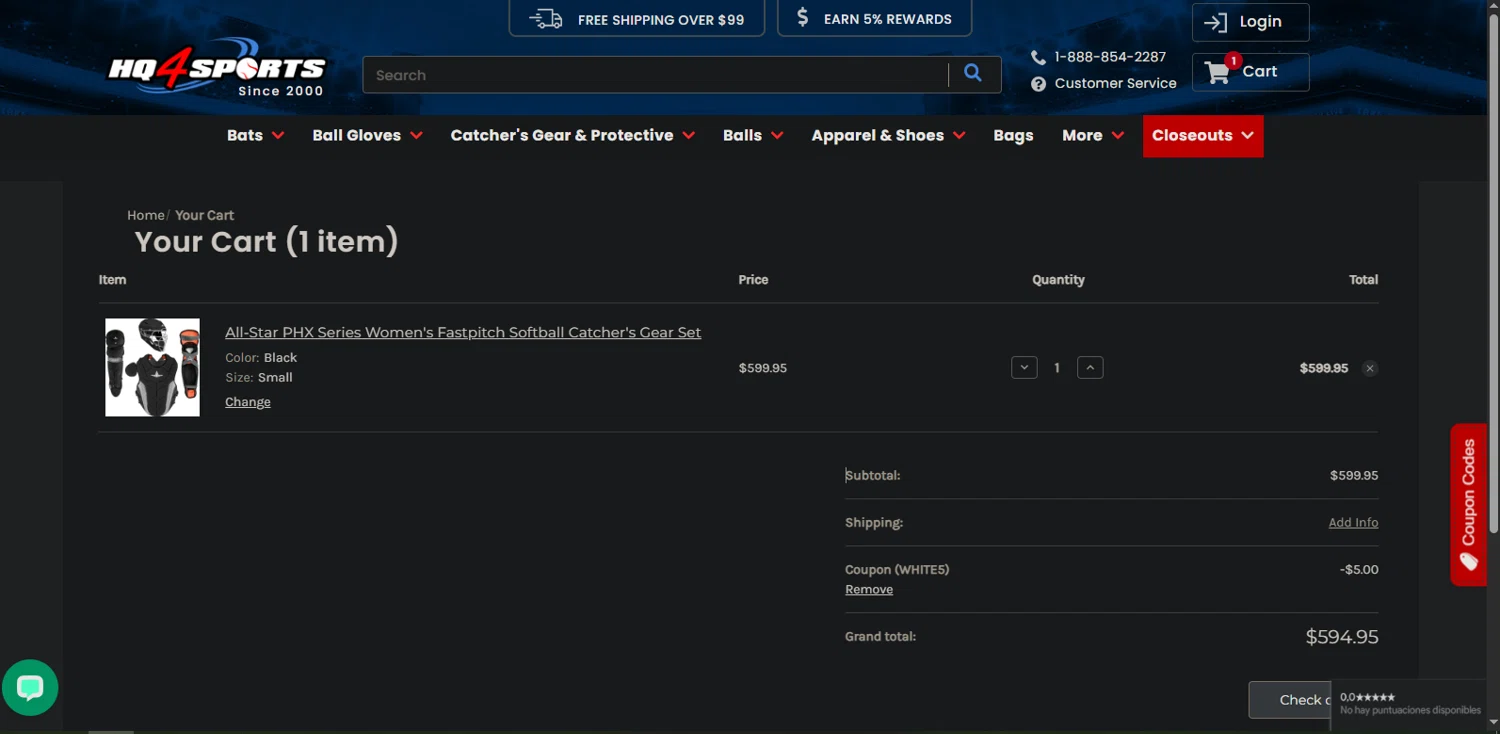Open the red Closeouts menu

(1203, 136)
